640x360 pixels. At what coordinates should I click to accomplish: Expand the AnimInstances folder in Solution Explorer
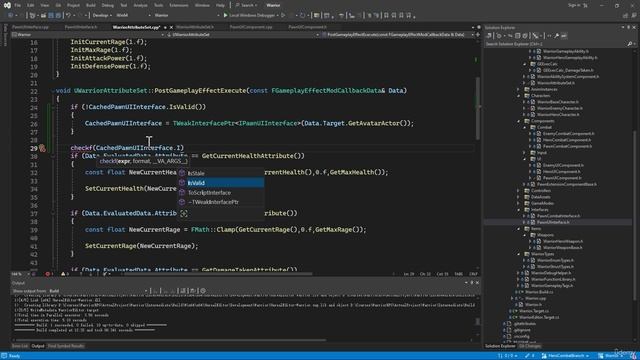click(x=519, y=89)
